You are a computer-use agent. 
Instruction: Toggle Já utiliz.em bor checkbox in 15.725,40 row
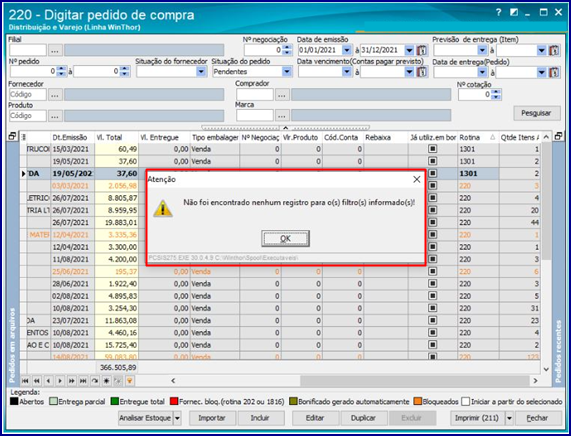[432, 345]
